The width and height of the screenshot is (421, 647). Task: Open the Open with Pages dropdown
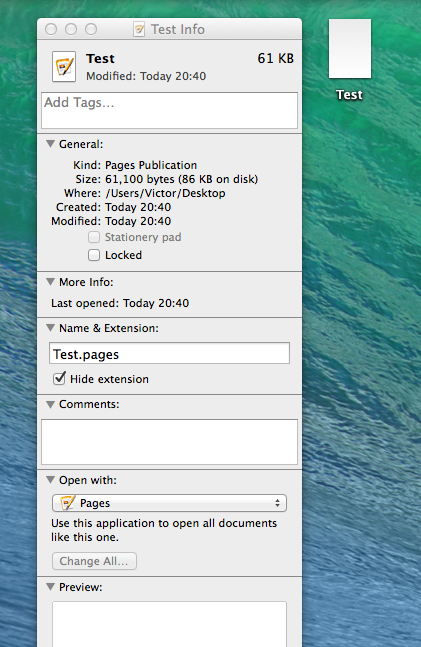tap(169, 503)
